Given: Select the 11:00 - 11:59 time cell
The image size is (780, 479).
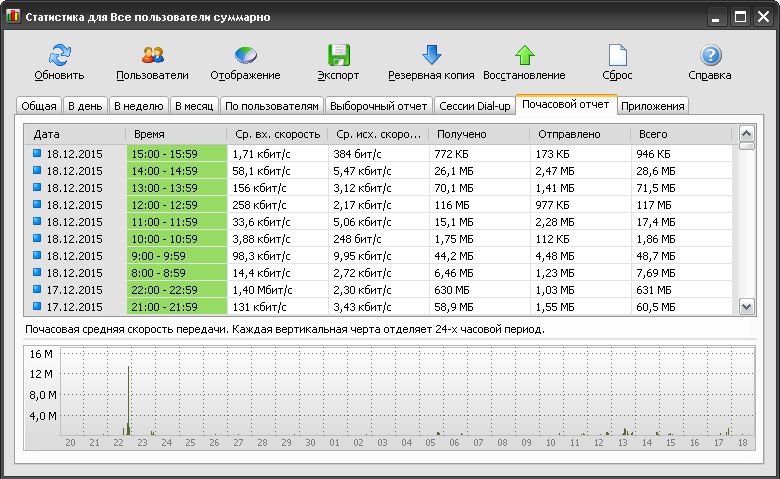Looking at the screenshot, I should (x=177, y=221).
